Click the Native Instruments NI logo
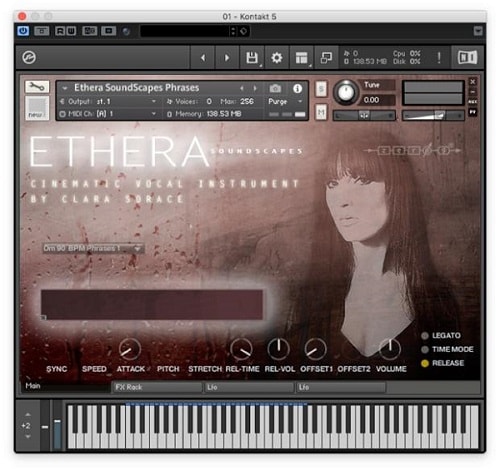The image size is (500, 470). click(x=468, y=58)
